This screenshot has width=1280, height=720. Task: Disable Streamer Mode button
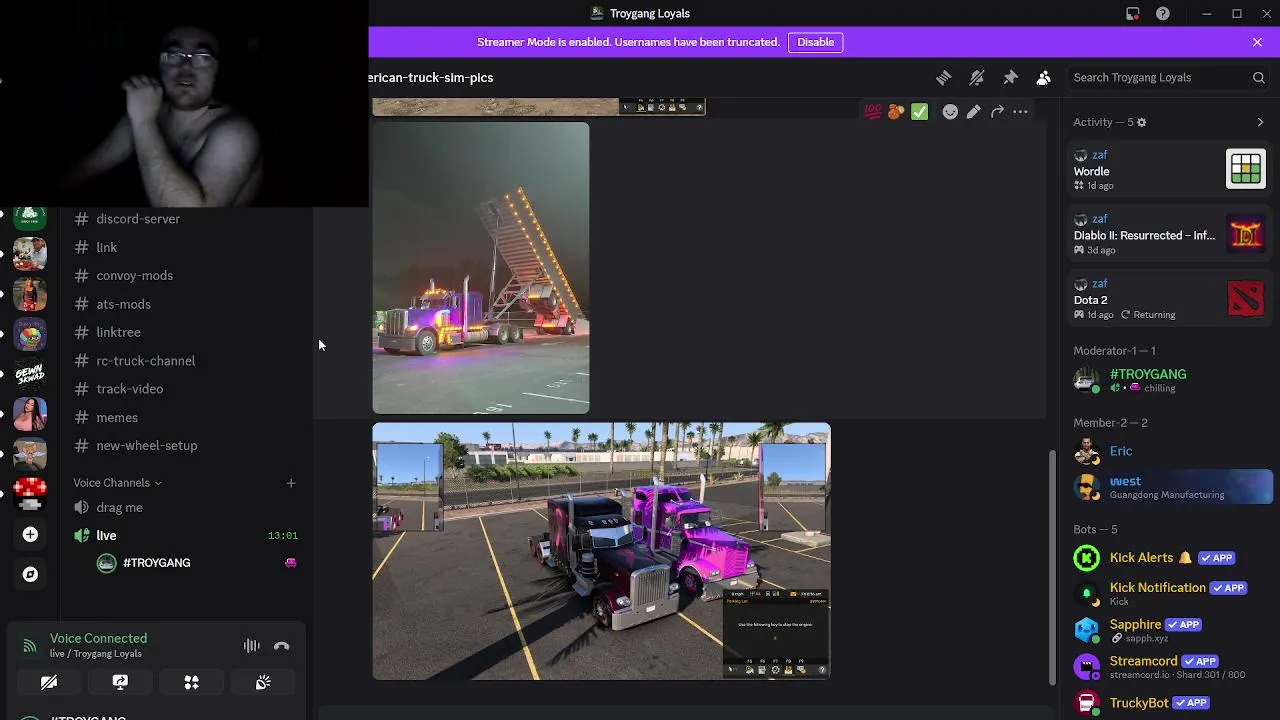click(815, 42)
